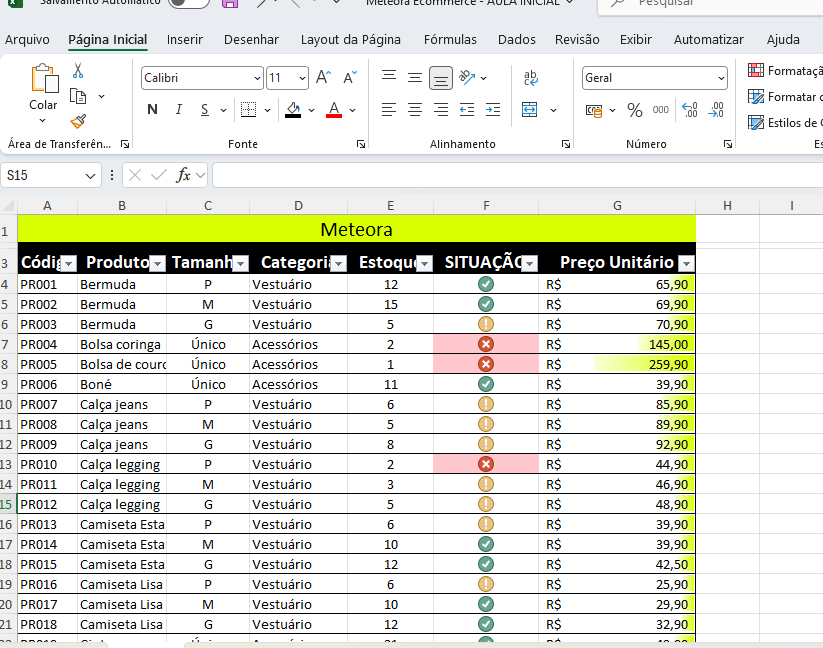The image size is (823, 648).
Task: Toggle the Salvamento Automático switch
Action: 189,3
